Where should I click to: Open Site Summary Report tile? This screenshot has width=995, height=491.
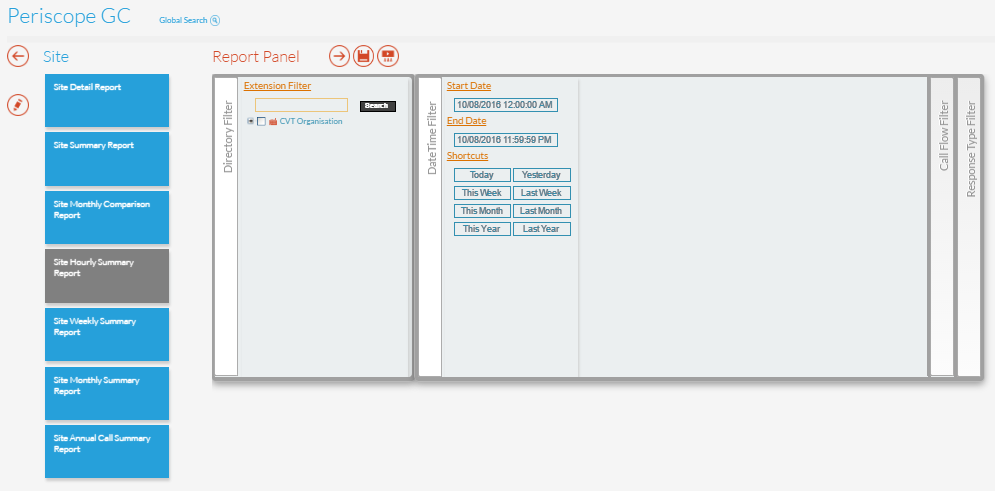[107, 159]
